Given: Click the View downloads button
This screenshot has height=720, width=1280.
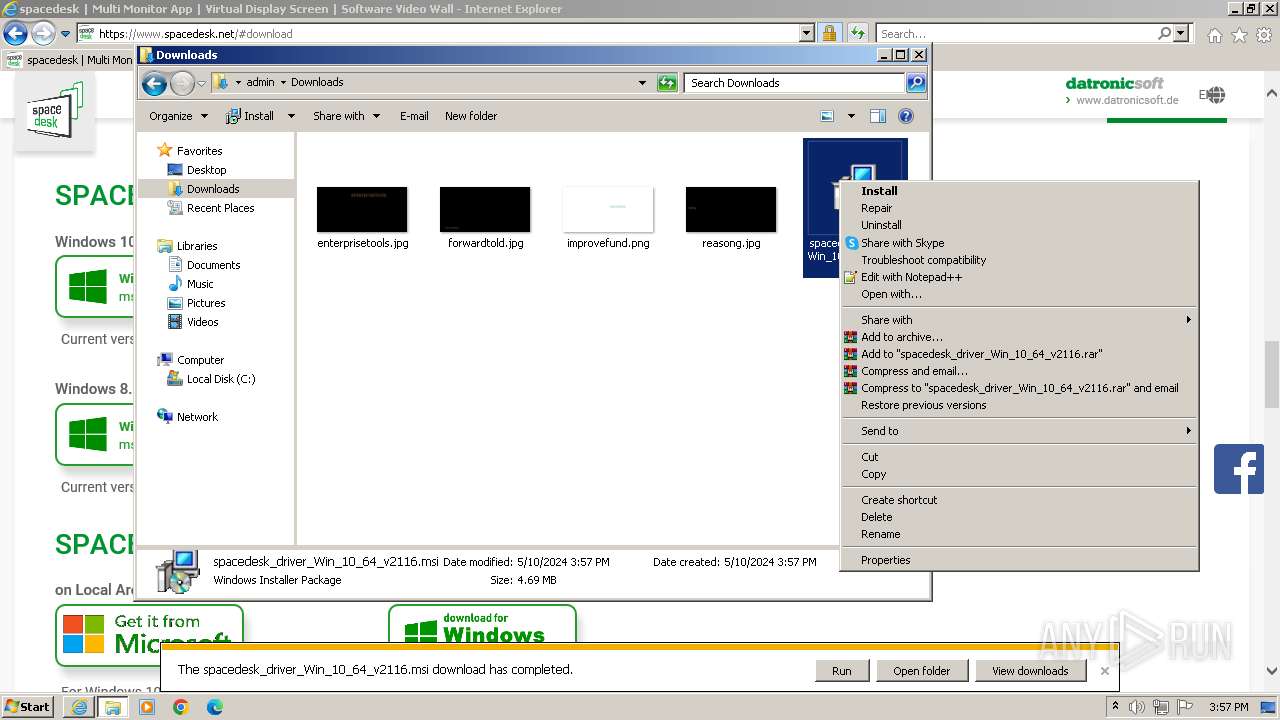Looking at the screenshot, I should point(1030,671).
